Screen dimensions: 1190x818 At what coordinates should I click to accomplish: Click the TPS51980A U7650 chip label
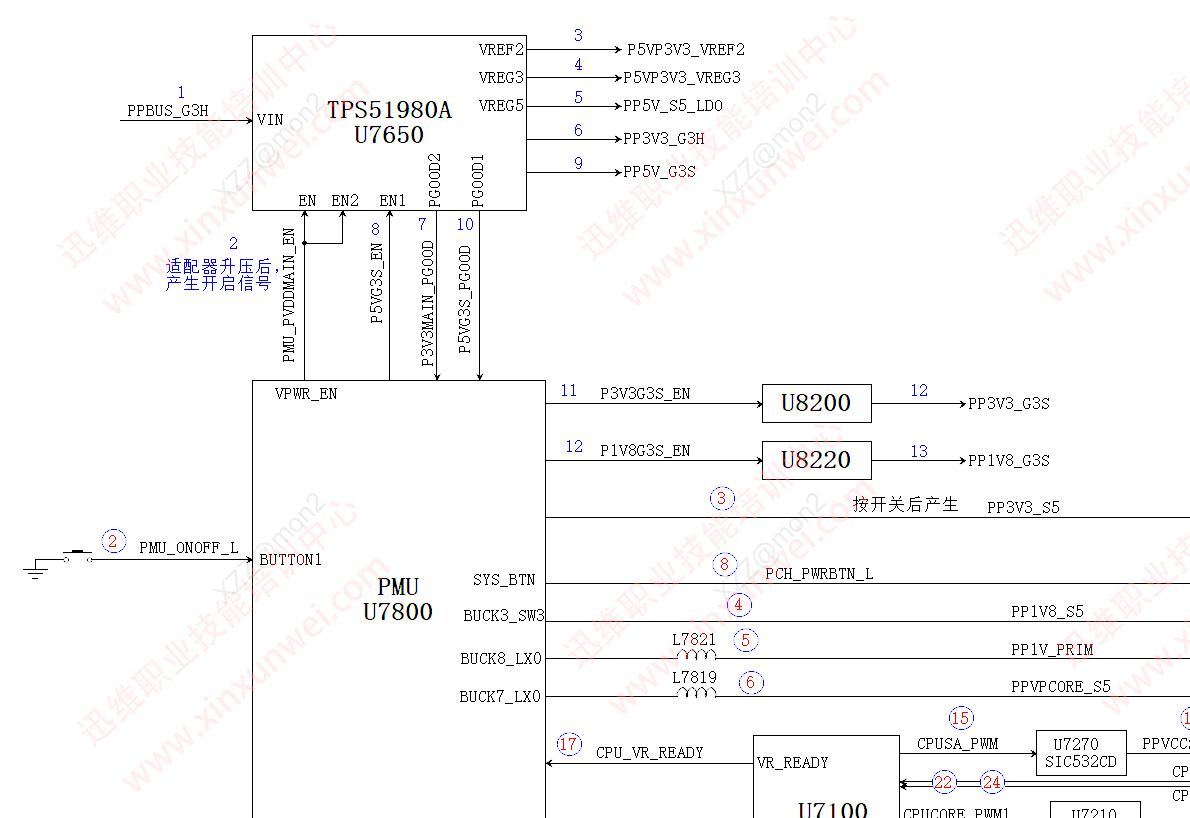coord(389,122)
